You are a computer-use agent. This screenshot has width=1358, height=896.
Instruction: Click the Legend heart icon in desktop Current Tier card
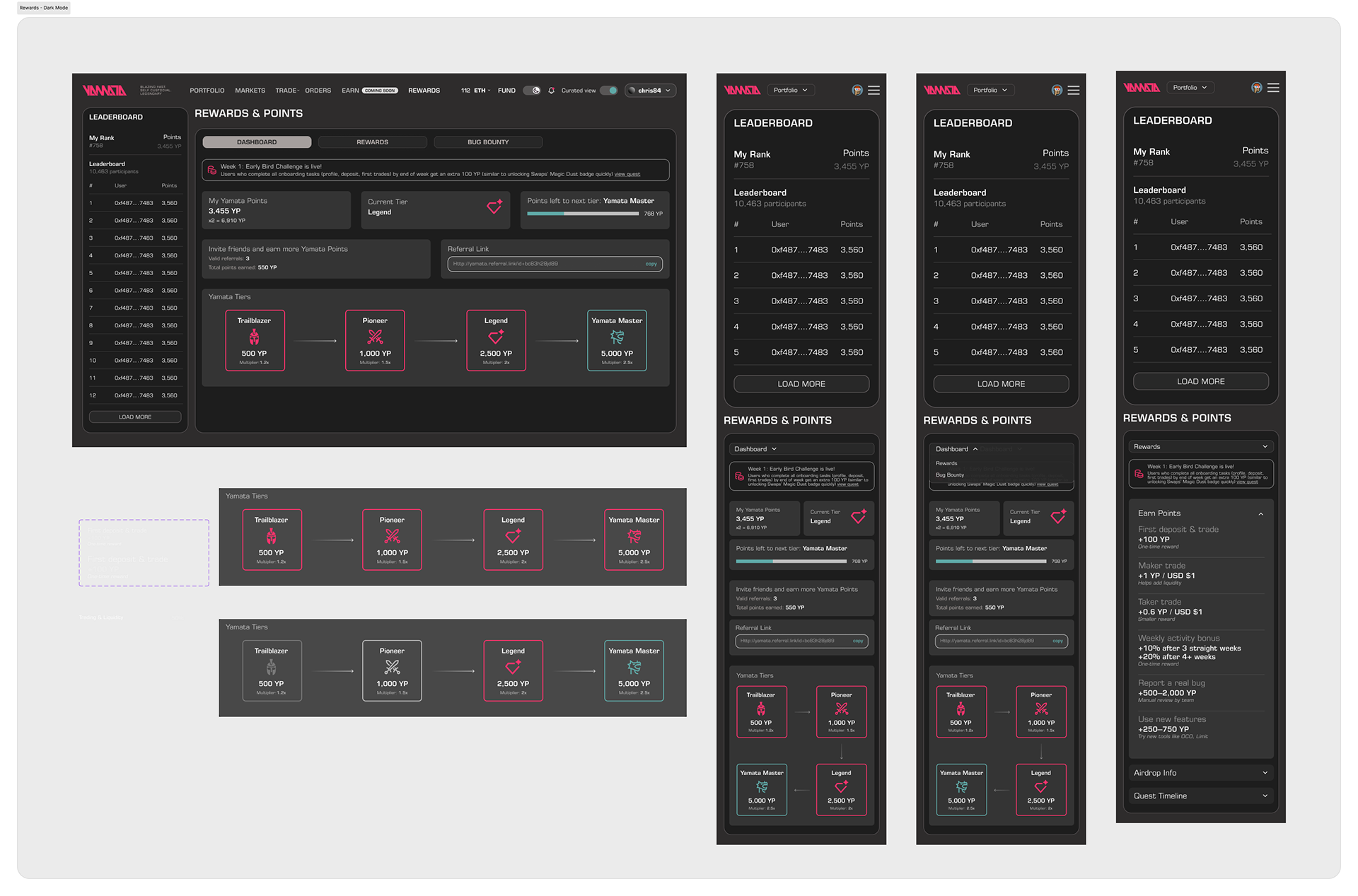[x=494, y=206]
